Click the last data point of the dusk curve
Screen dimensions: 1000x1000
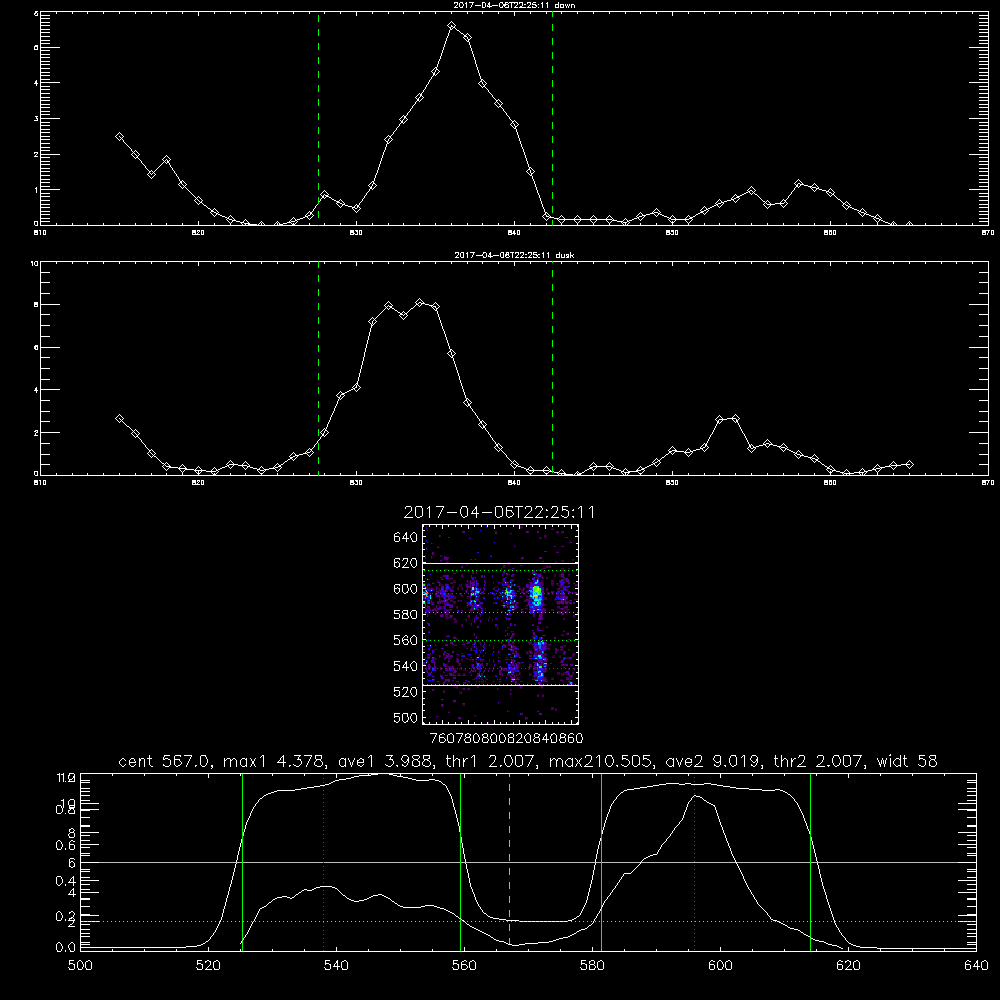(909, 464)
